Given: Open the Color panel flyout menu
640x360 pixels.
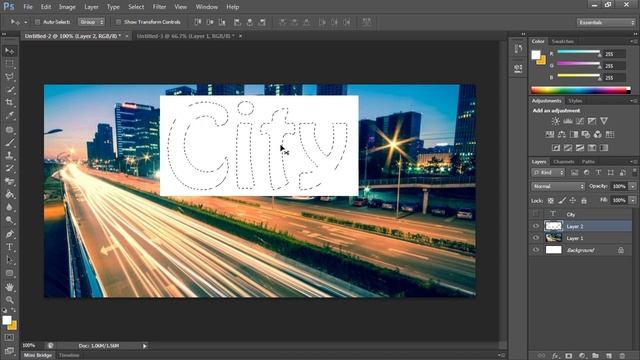Looking at the screenshot, I should 633,41.
